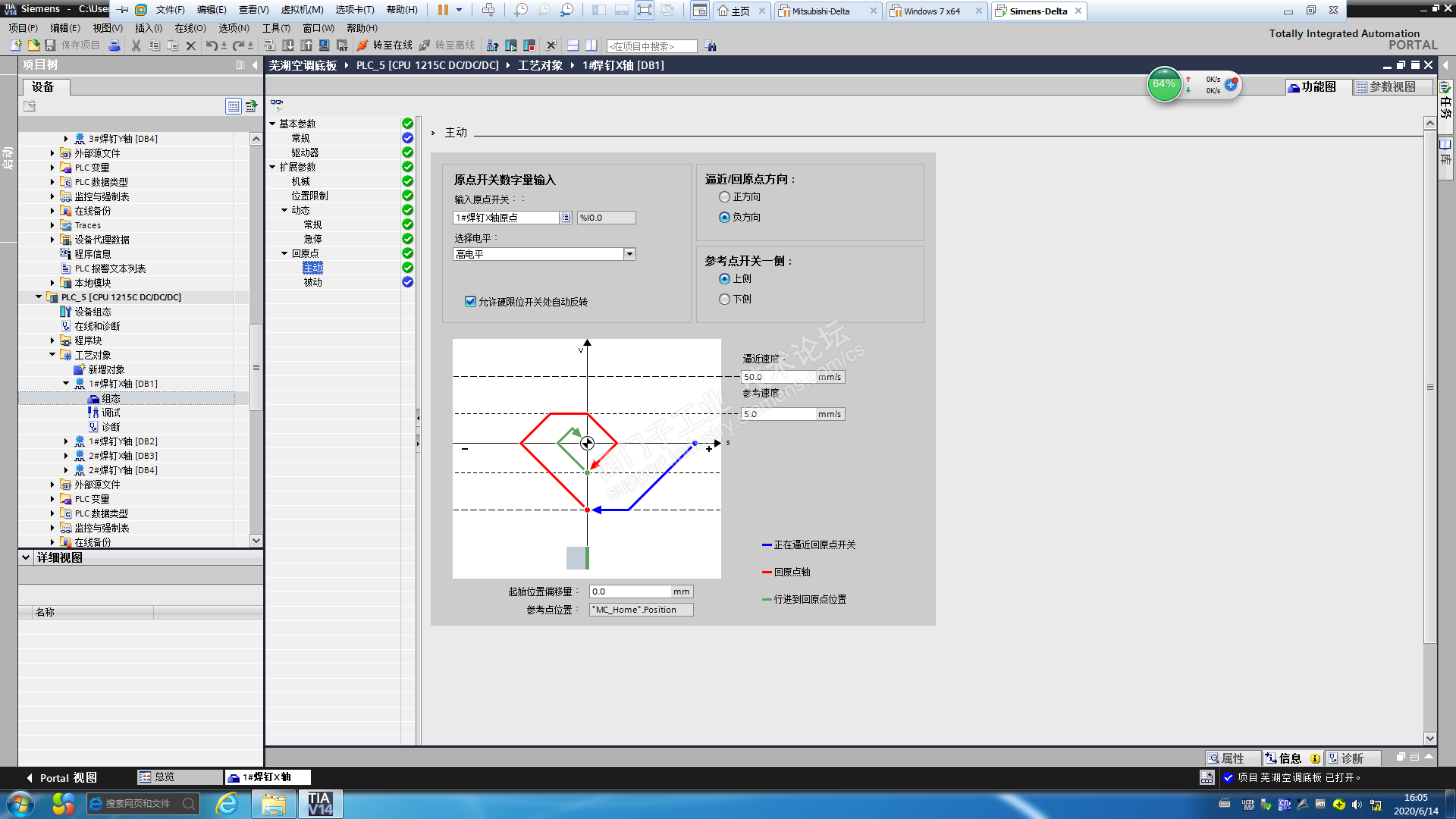Click the cut scissors icon
Screen dimensions: 1456x819
tap(136, 45)
